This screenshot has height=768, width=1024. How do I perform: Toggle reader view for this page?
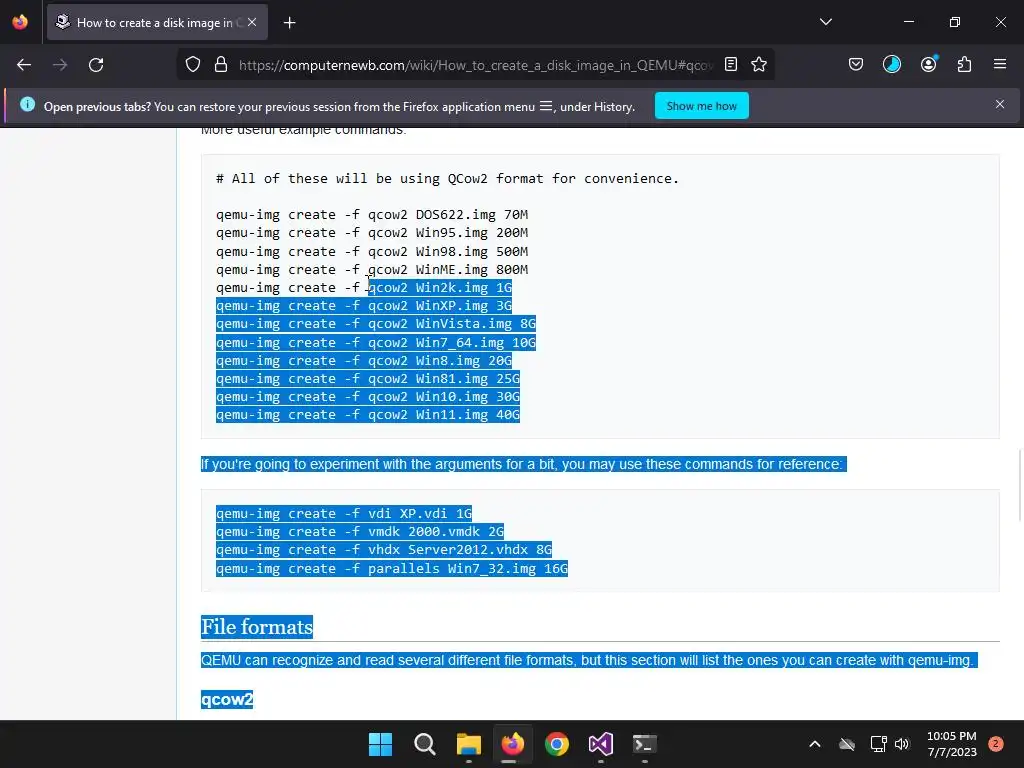(x=731, y=65)
